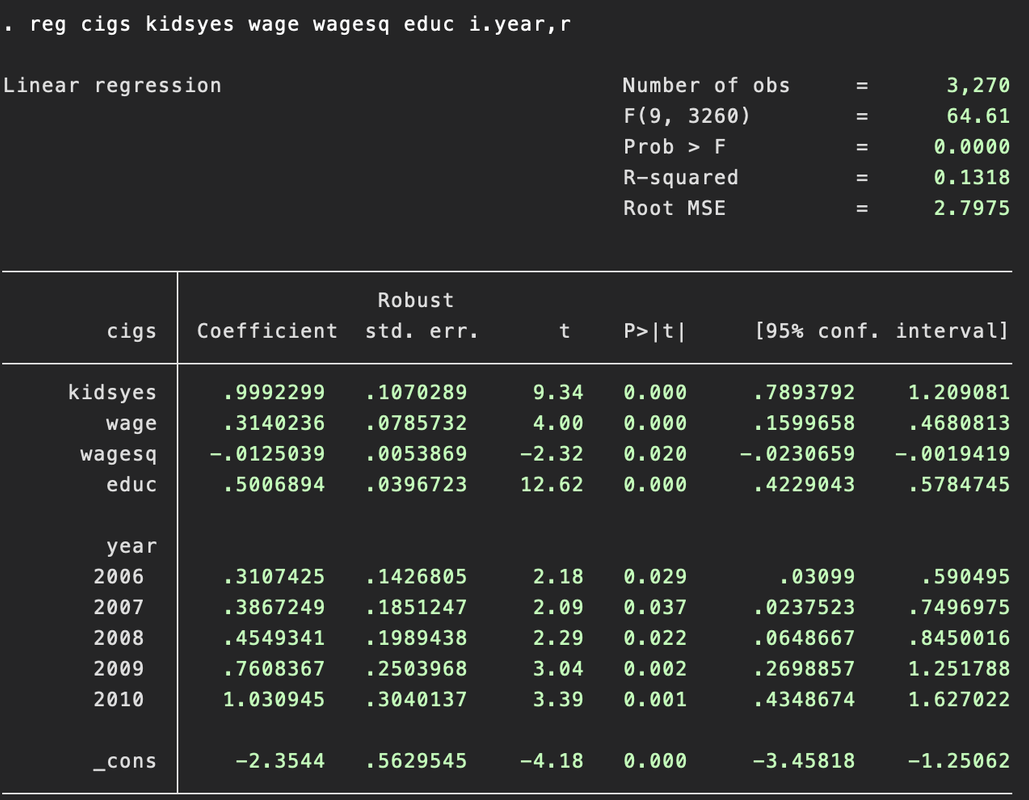
Task: Select 2008 coefficient .4549341
Action: (x=274, y=639)
